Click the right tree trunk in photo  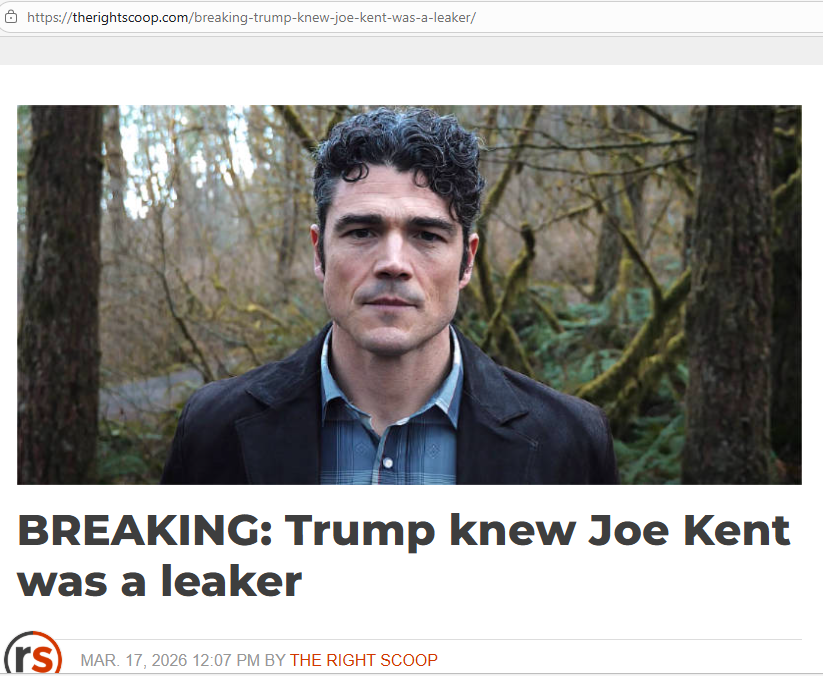732,294
